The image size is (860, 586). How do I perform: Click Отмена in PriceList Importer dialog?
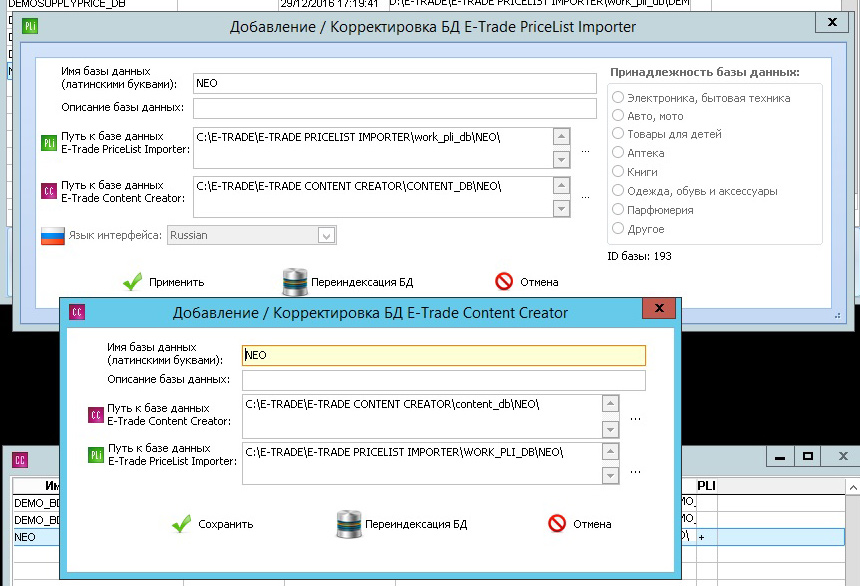click(527, 282)
